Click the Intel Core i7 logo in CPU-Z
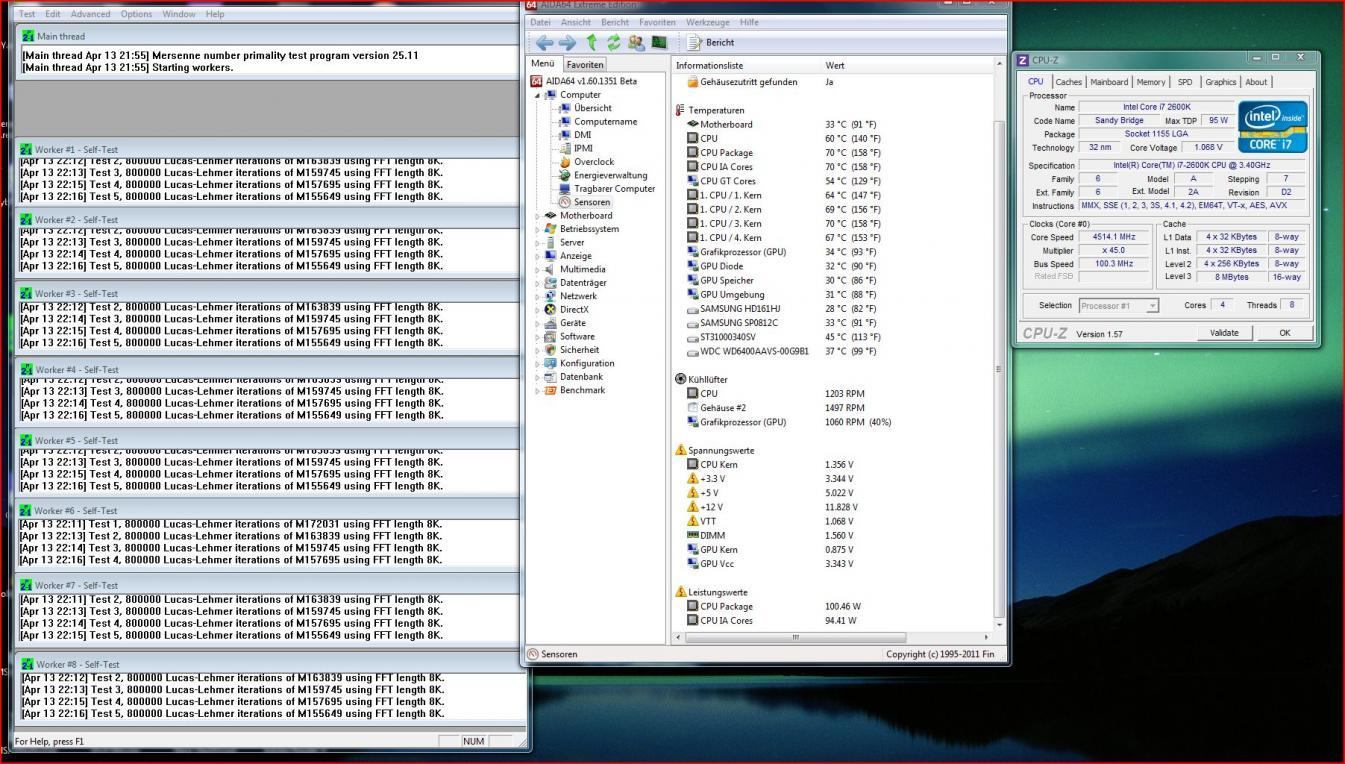 [x=1272, y=126]
